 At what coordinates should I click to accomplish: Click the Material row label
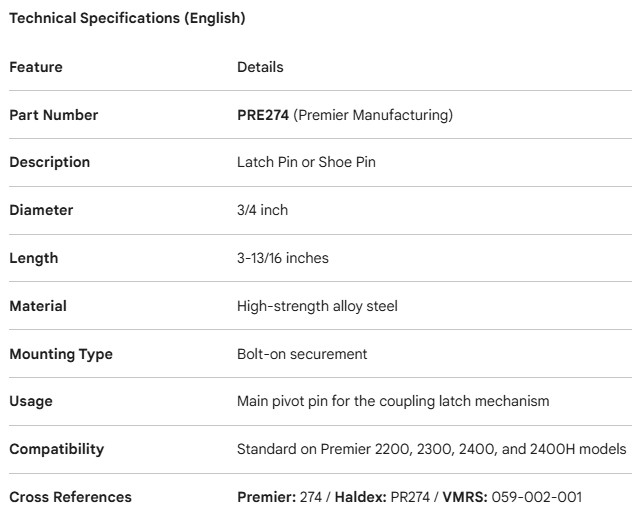click(38, 306)
